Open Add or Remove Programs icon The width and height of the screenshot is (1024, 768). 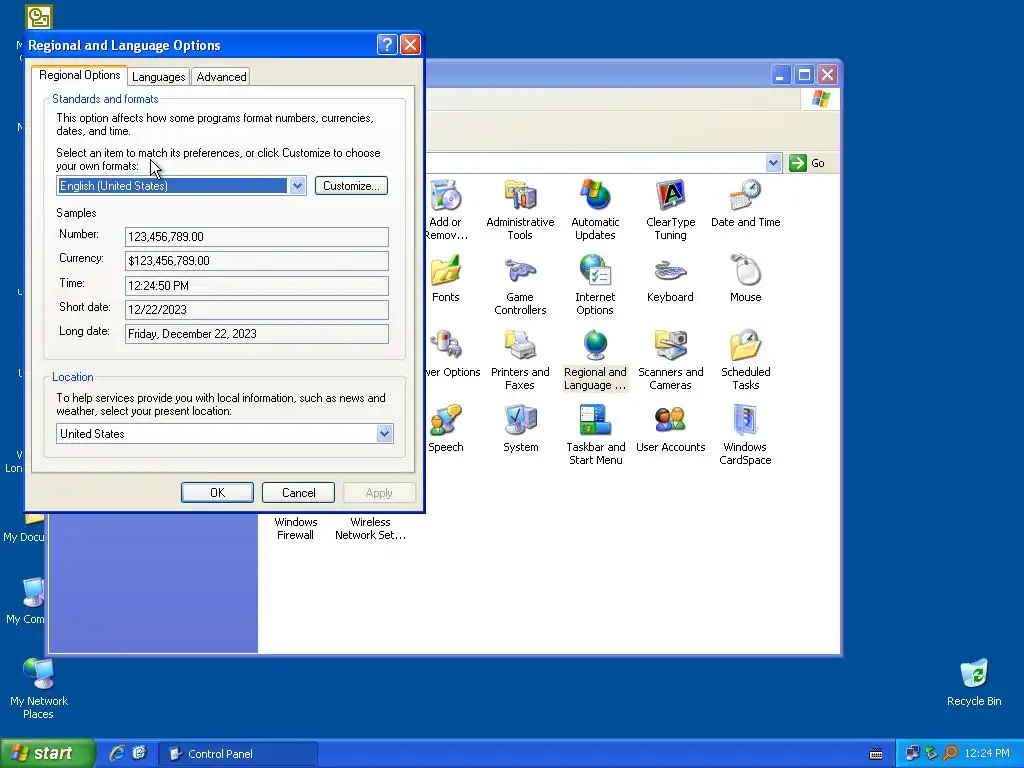pyautogui.click(x=446, y=195)
